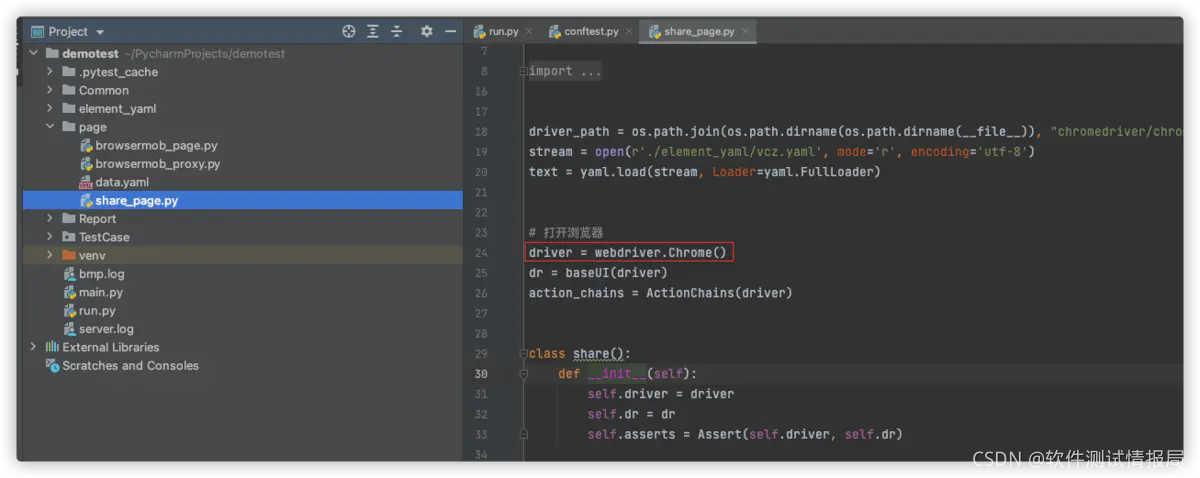
Task: Expand External Libraries node arrow
Action: point(34,347)
